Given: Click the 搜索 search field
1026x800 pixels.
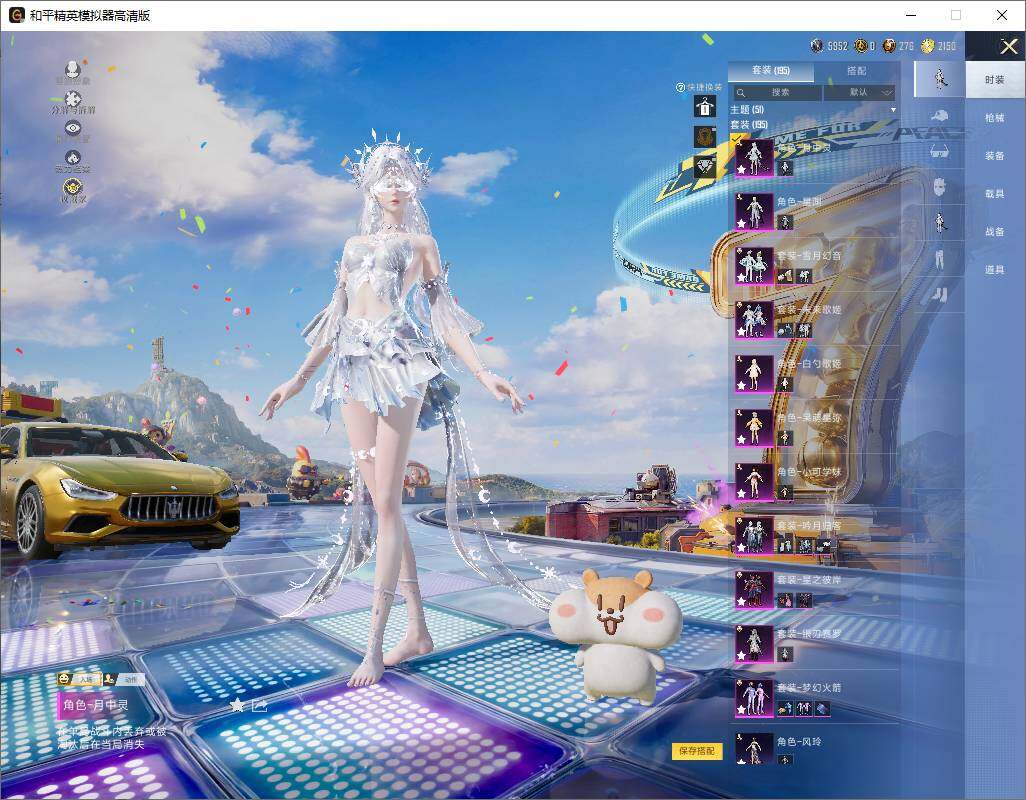Looking at the screenshot, I should coord(776,93).
